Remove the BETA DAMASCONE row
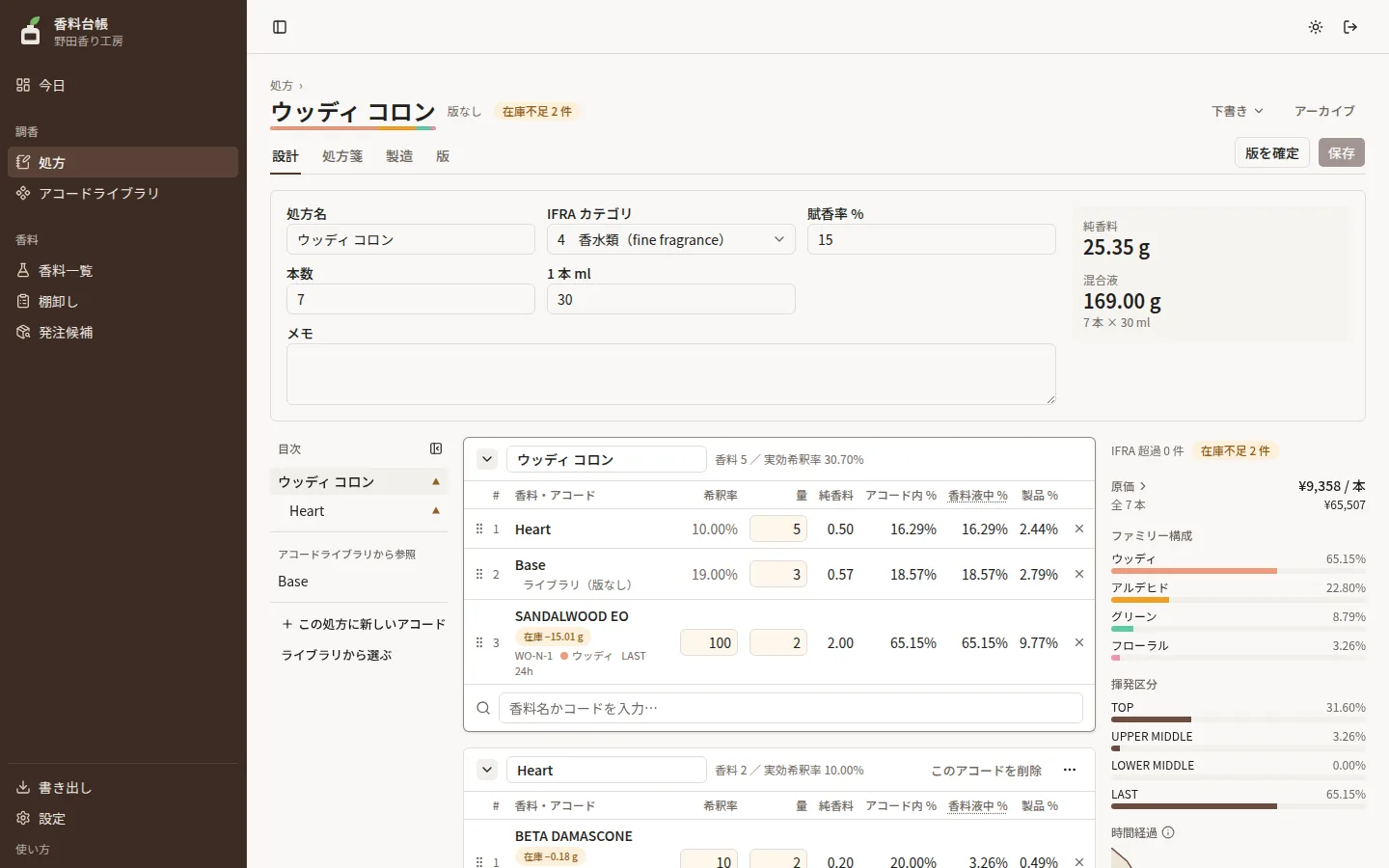1389x868 pixels. click(x=1079, y=861)
